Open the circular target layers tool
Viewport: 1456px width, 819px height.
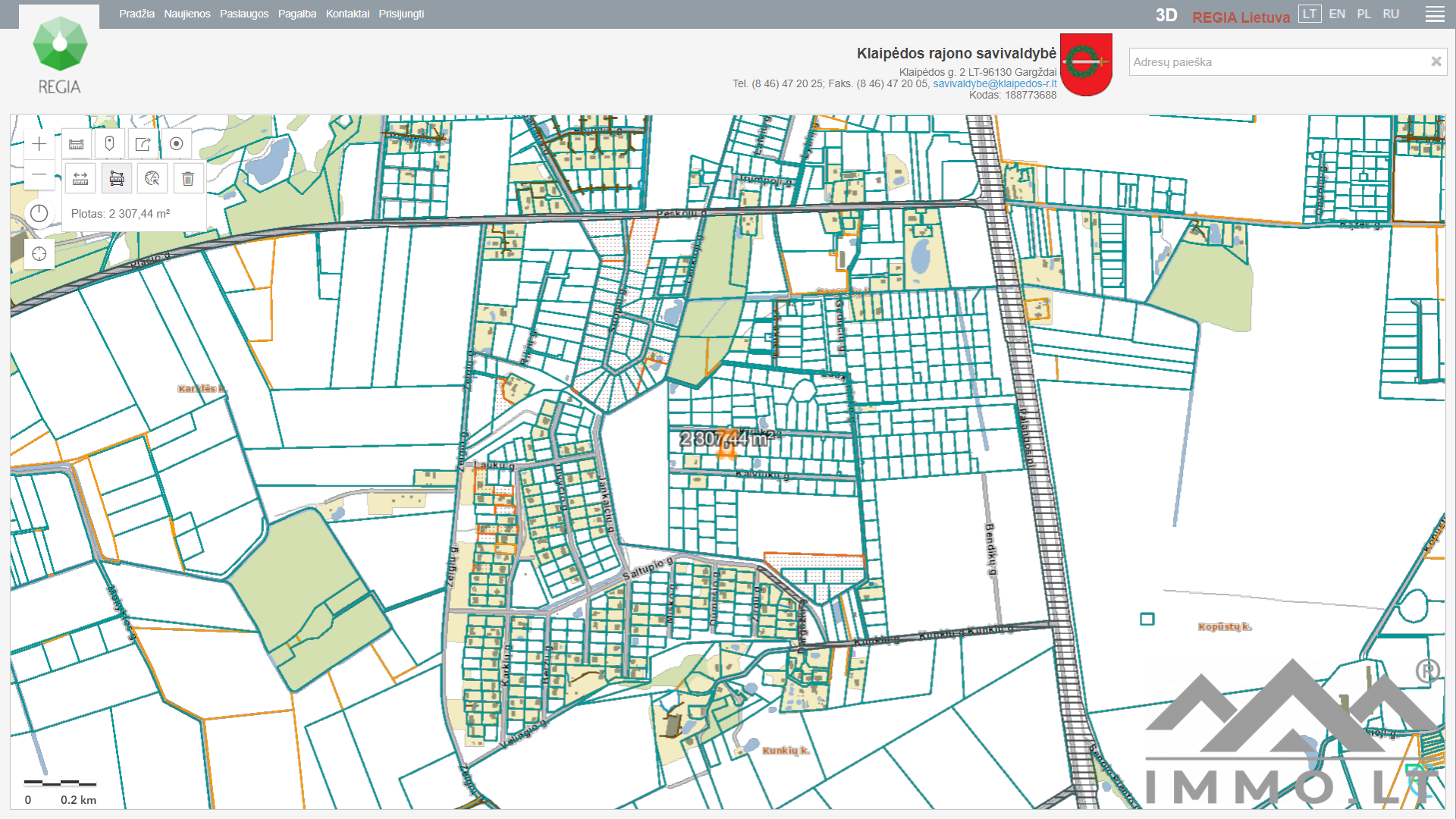pos(177,144)
